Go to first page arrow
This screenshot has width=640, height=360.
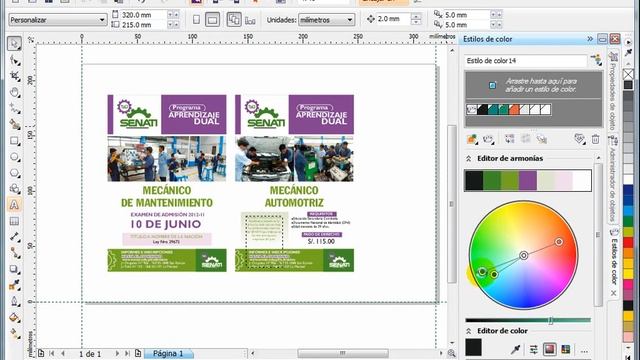(52, 353)
